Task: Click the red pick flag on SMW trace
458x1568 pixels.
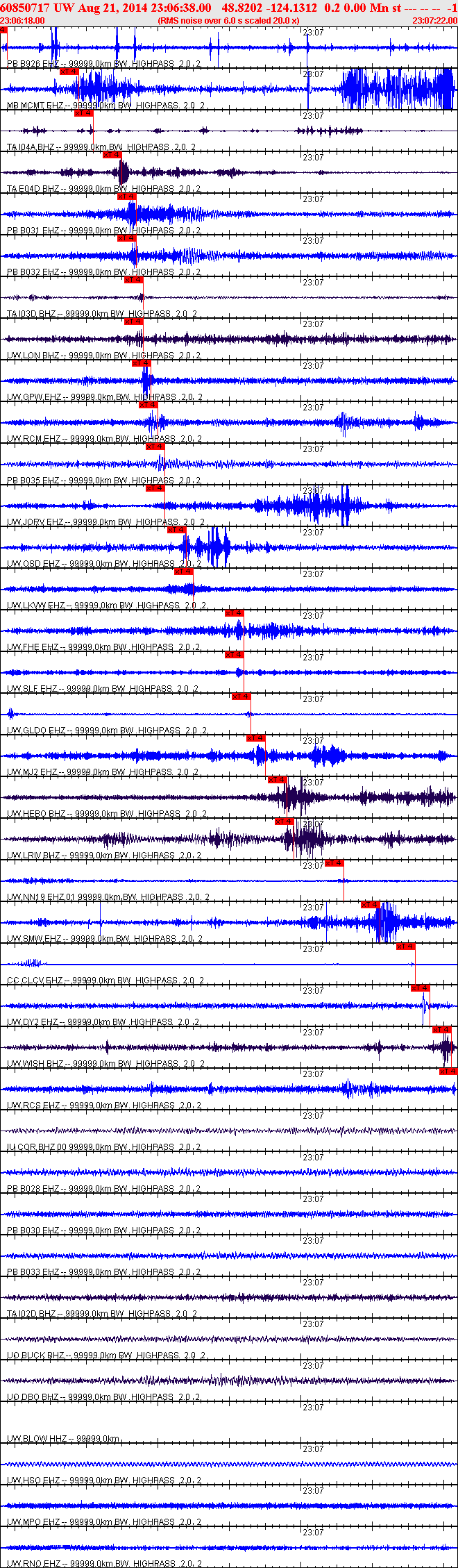Action: (370, 904)
